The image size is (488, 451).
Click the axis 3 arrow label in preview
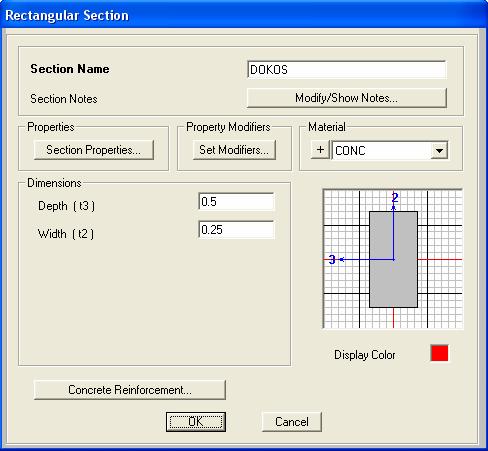[332, 259]
